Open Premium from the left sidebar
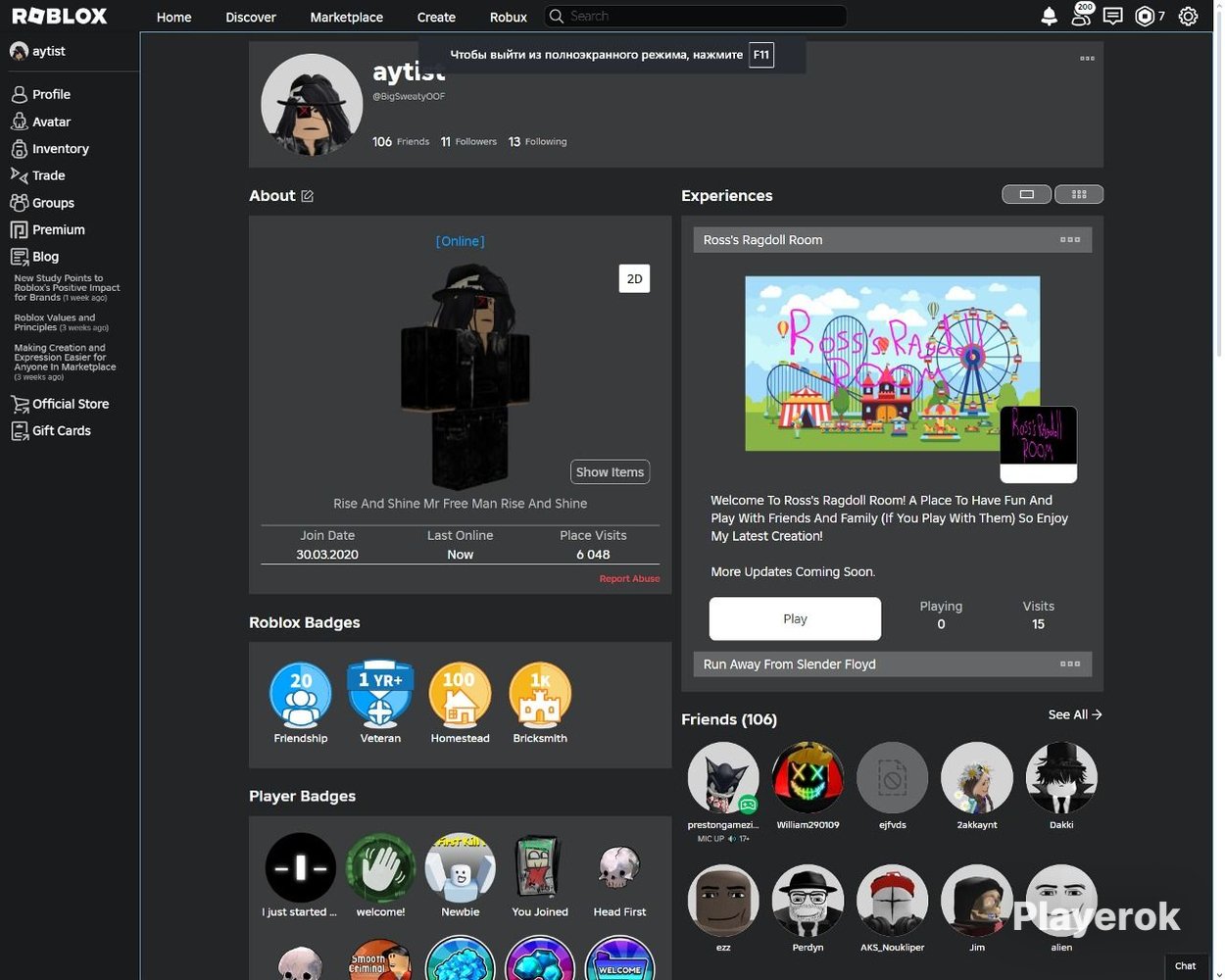 click(47, 229)
